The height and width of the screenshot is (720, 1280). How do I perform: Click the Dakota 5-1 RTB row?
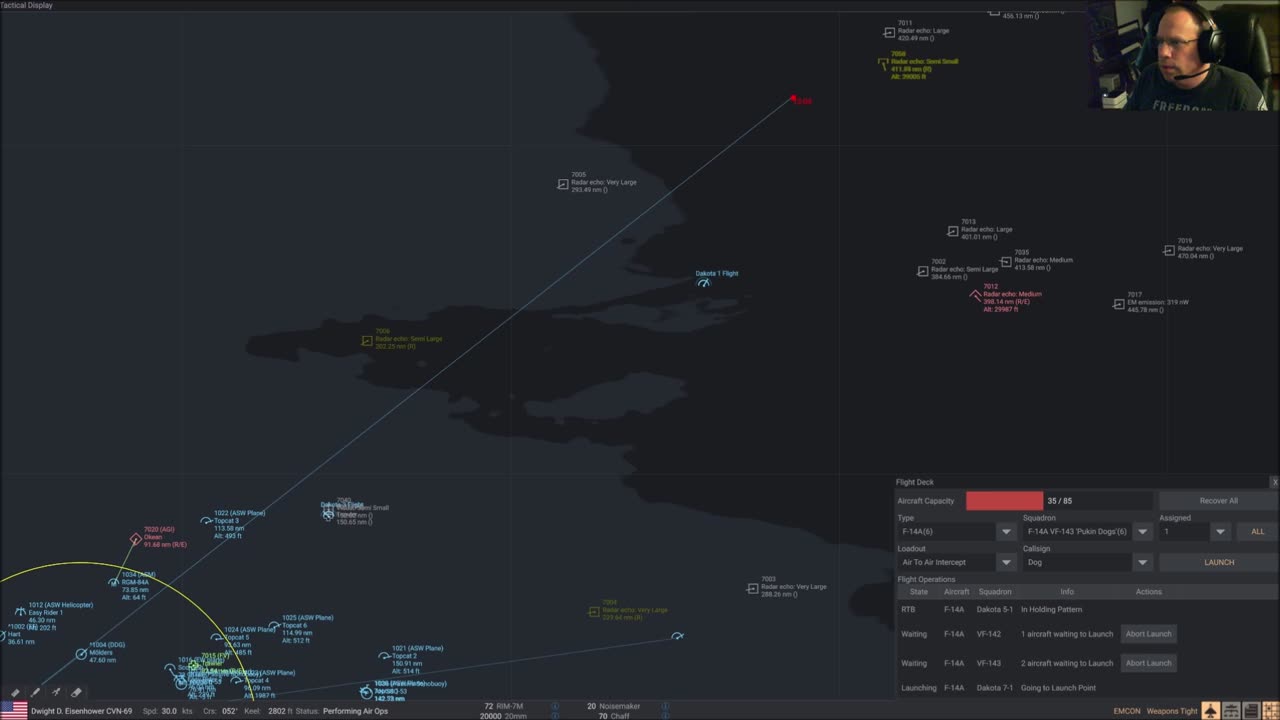(1086, 609)
